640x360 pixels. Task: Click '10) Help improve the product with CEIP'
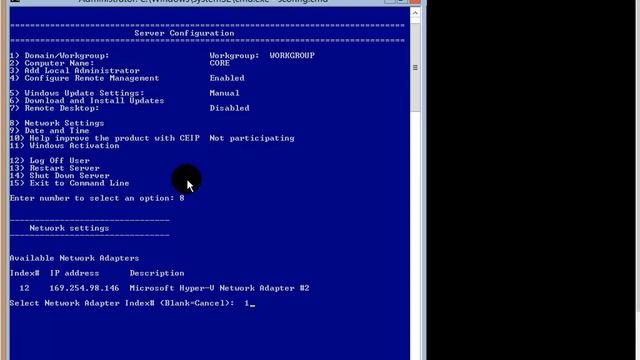[x=104, y=138]
